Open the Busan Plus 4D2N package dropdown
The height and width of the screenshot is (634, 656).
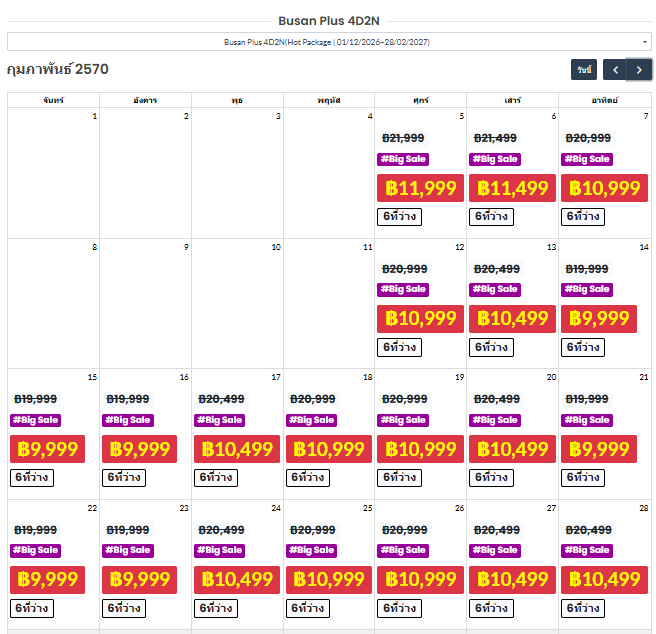click(329, 42)
